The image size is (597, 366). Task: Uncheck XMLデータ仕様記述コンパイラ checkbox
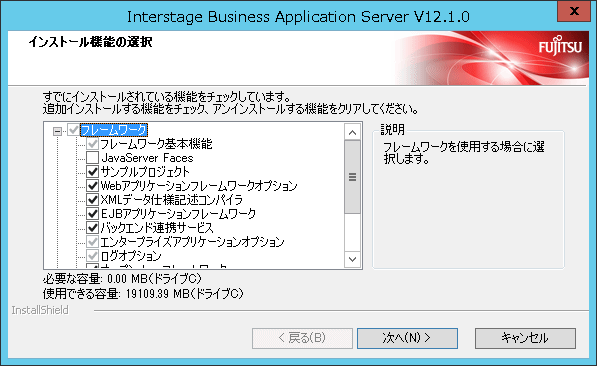(x=93, y=200)
